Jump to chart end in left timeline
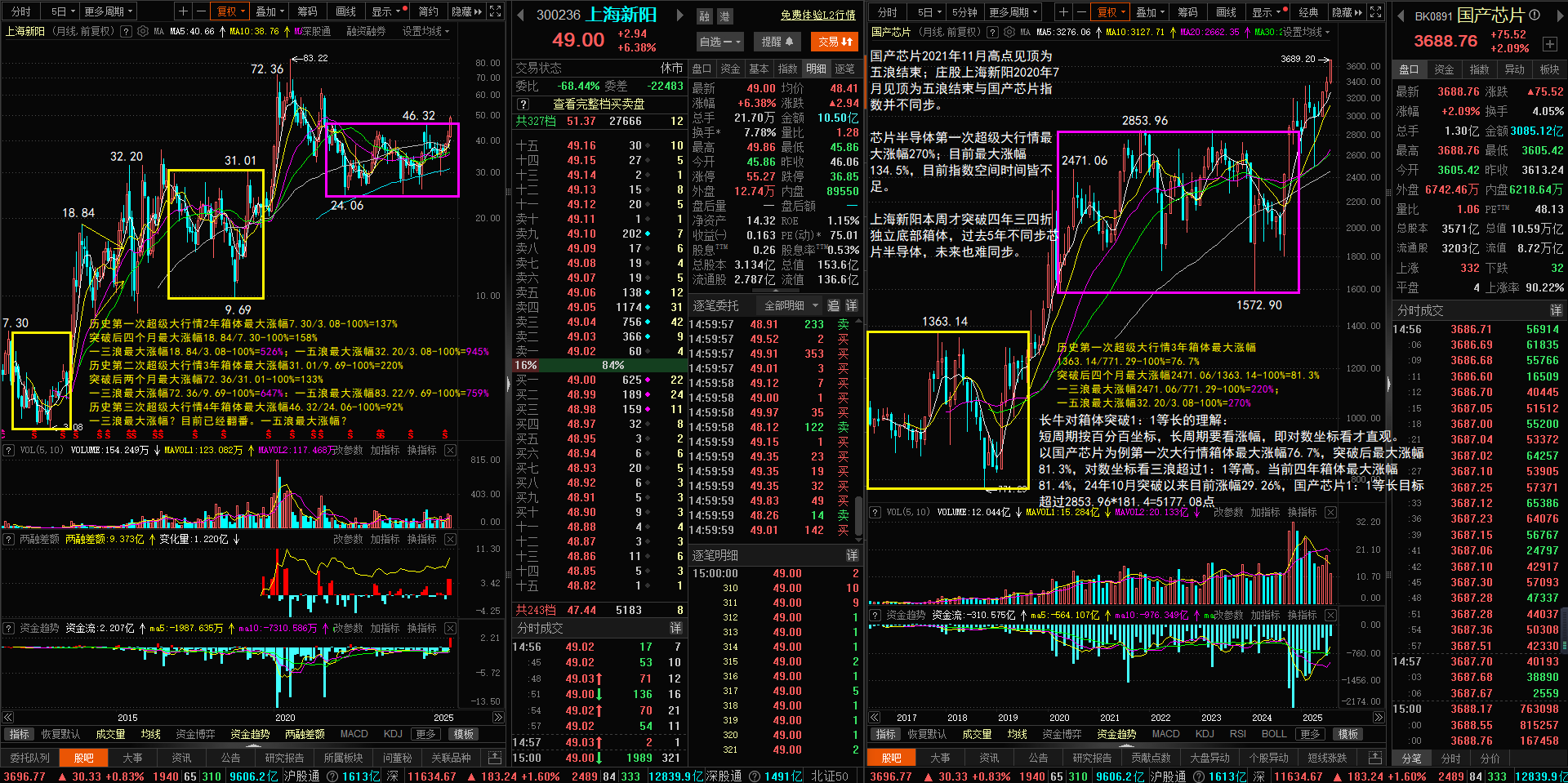The width and height of the screenshot is (1568, 783). pos(497,717)
